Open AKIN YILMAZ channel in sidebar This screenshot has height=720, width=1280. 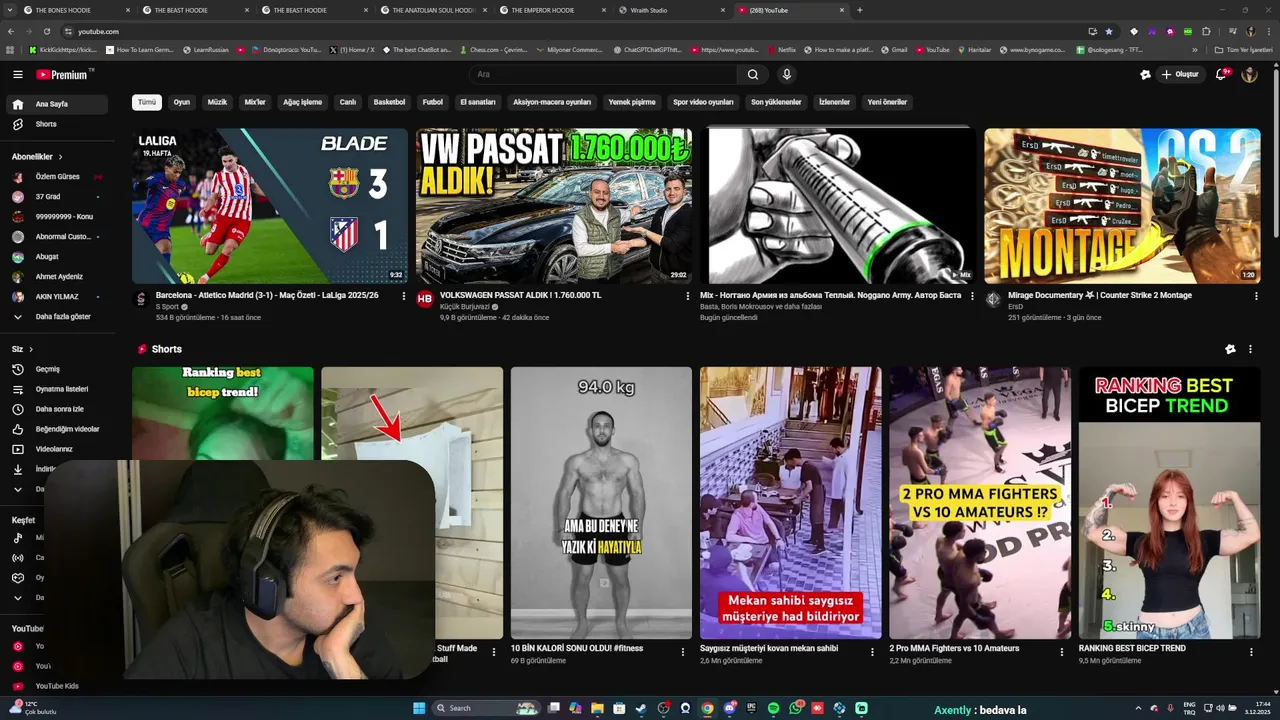point(57,296)
